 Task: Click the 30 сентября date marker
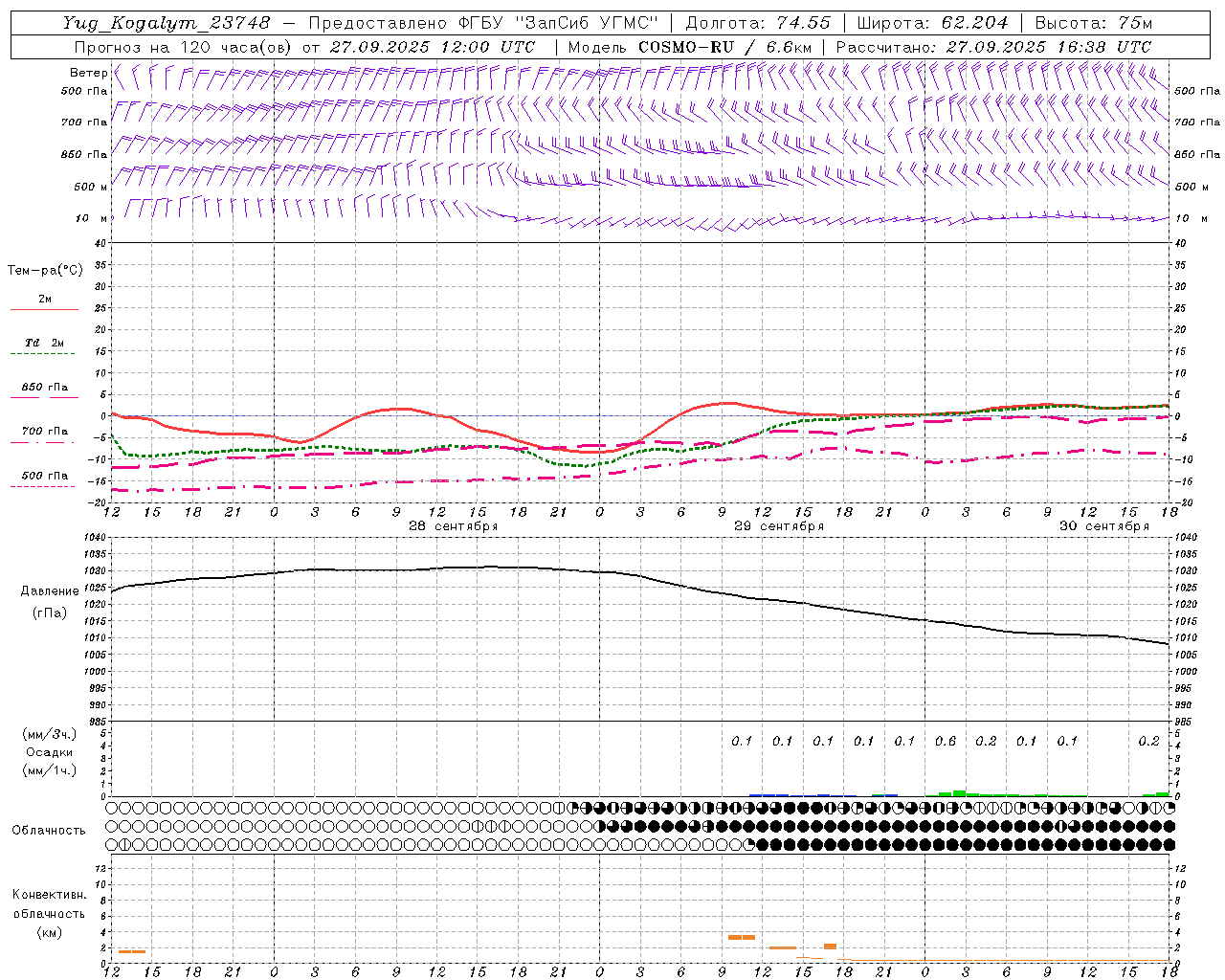pos(1103,526)
